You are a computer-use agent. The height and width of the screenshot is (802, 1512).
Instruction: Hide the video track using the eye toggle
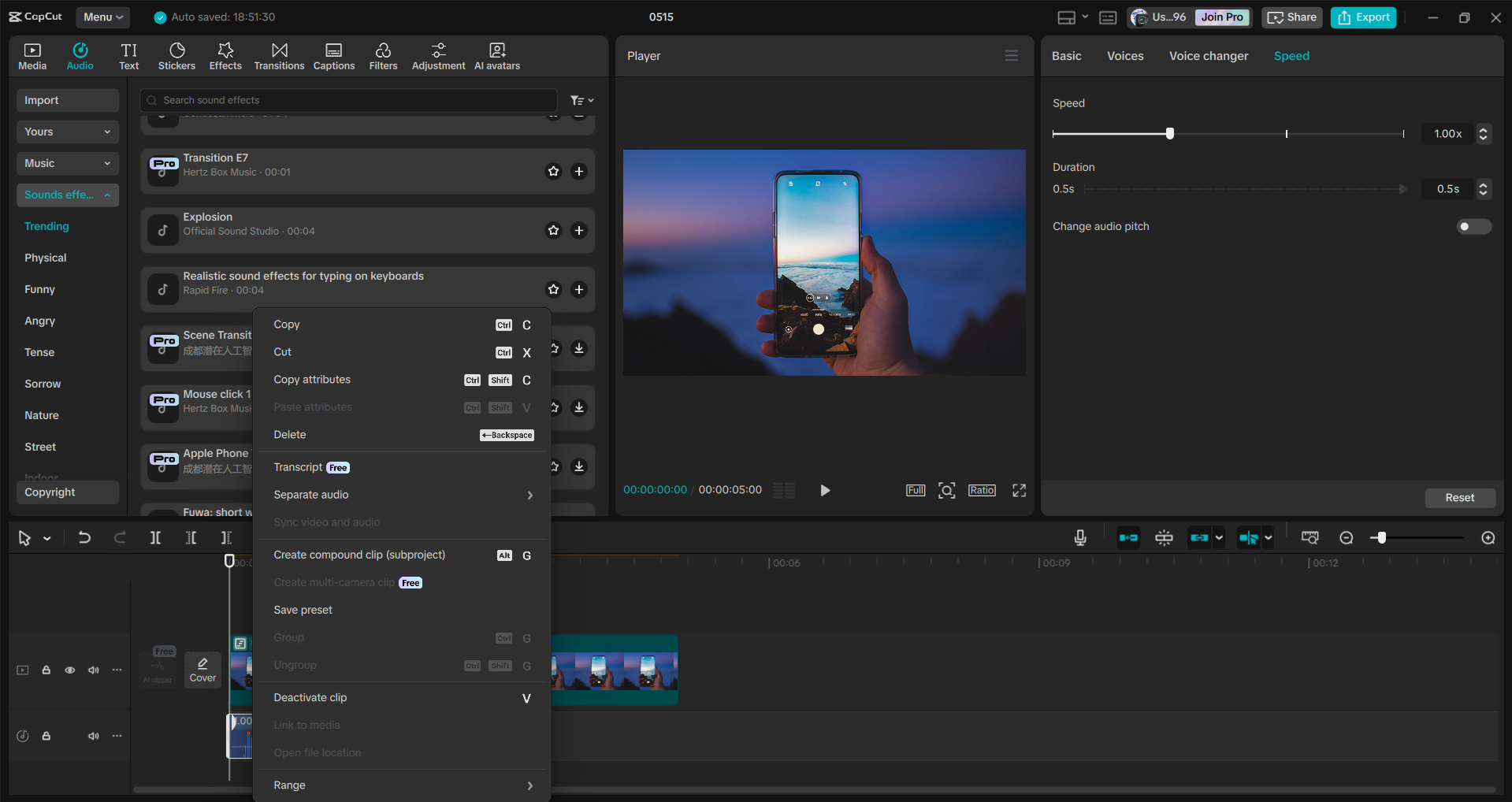[x=69, y=670]
